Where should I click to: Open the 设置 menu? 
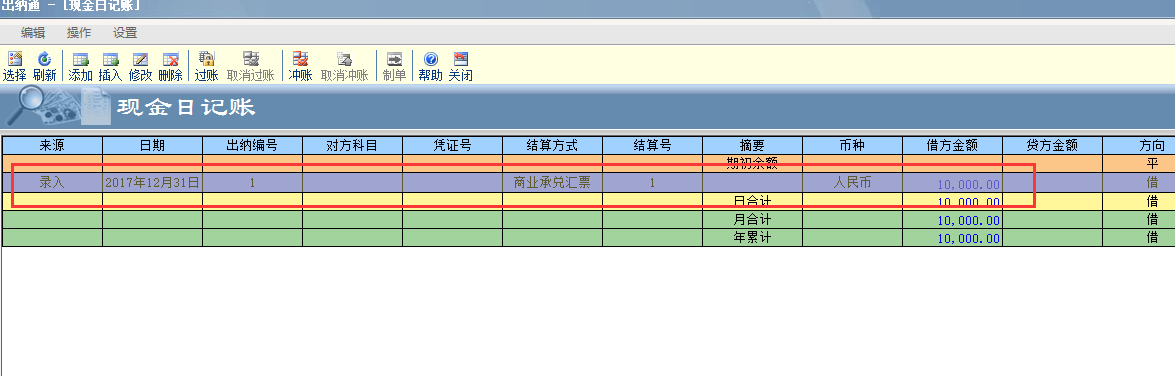tap(125, 33)
